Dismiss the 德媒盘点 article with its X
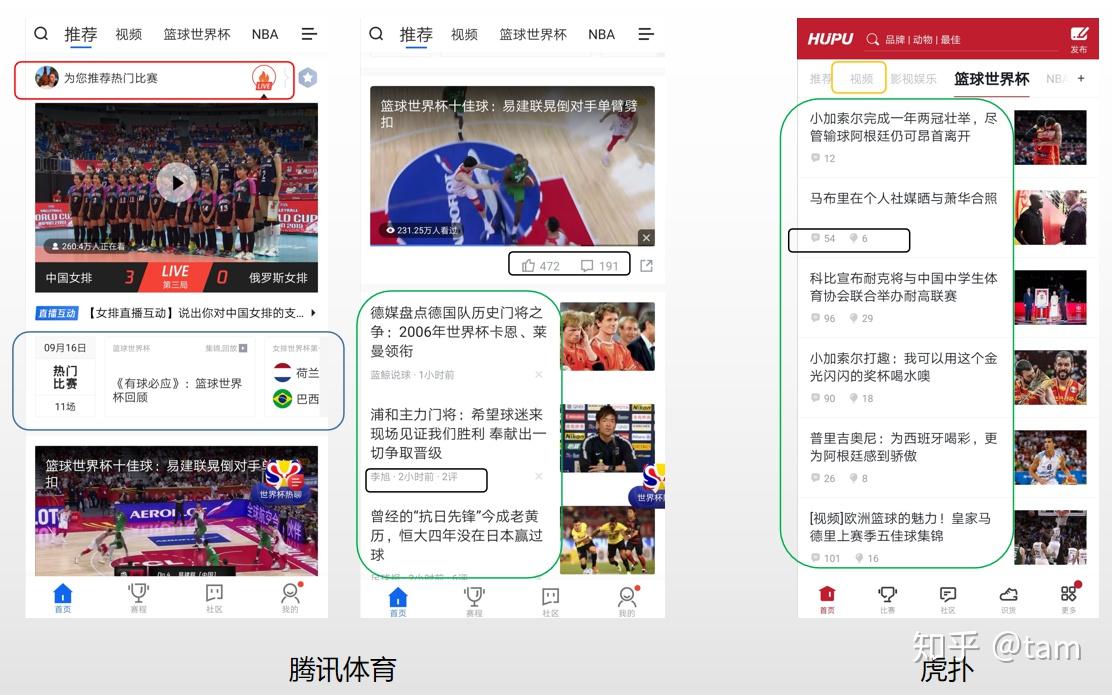Viewport: 1112px width, 695px height. tap(539, 374)
